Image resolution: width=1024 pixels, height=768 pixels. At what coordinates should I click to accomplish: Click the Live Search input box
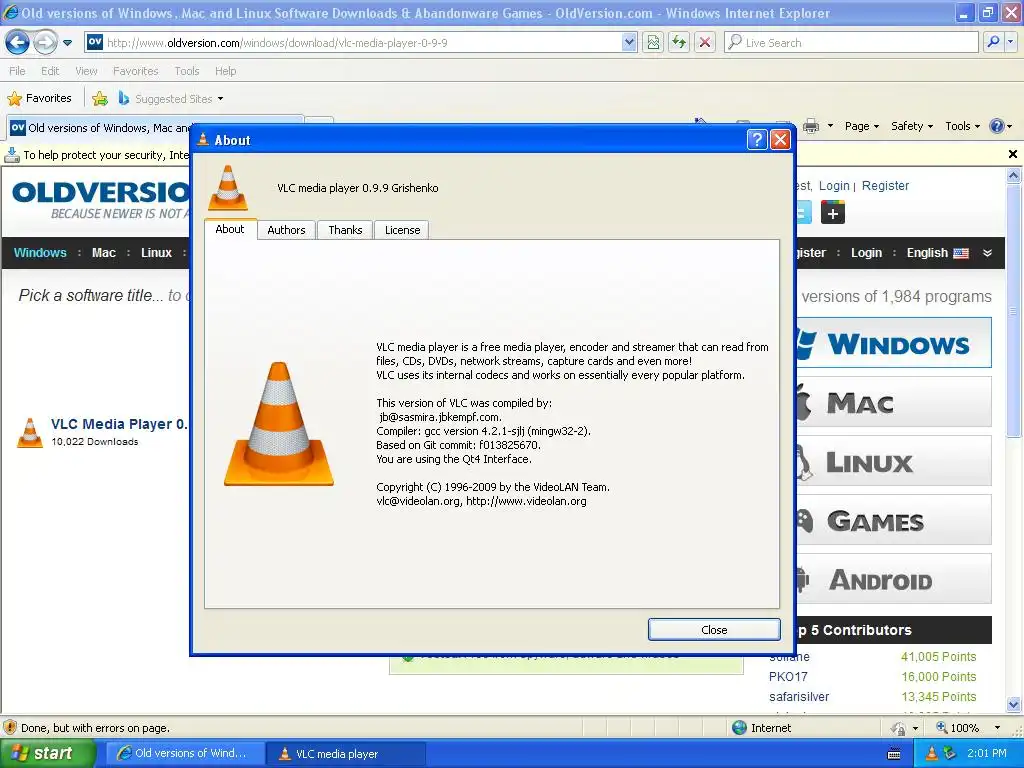point(851,42)
